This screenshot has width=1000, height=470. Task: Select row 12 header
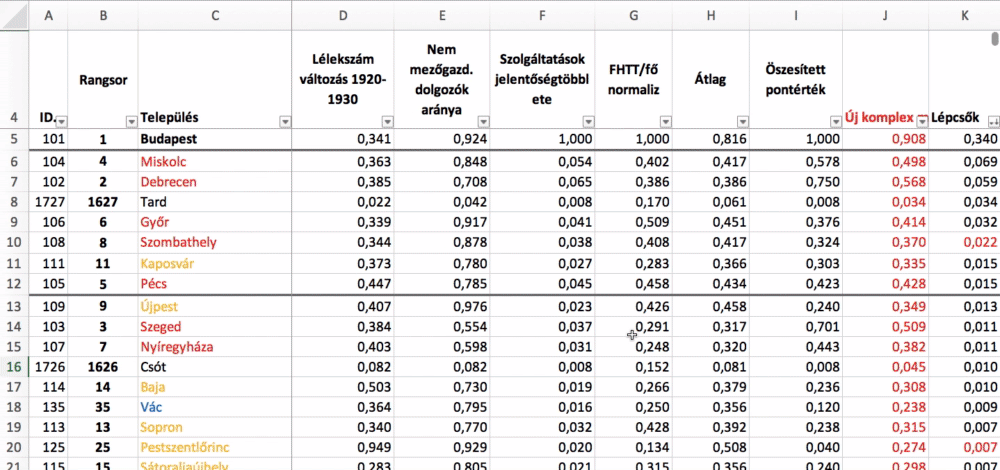(15, 284)
